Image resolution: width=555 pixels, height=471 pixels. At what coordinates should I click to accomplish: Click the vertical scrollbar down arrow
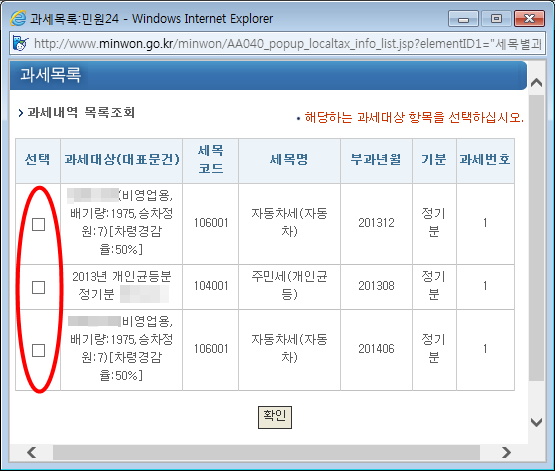pos(537,422)
